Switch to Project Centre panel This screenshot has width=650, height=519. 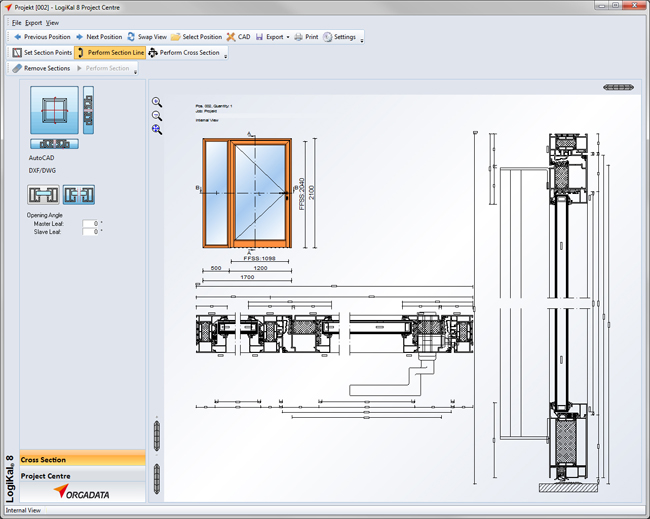coord(82,476)
